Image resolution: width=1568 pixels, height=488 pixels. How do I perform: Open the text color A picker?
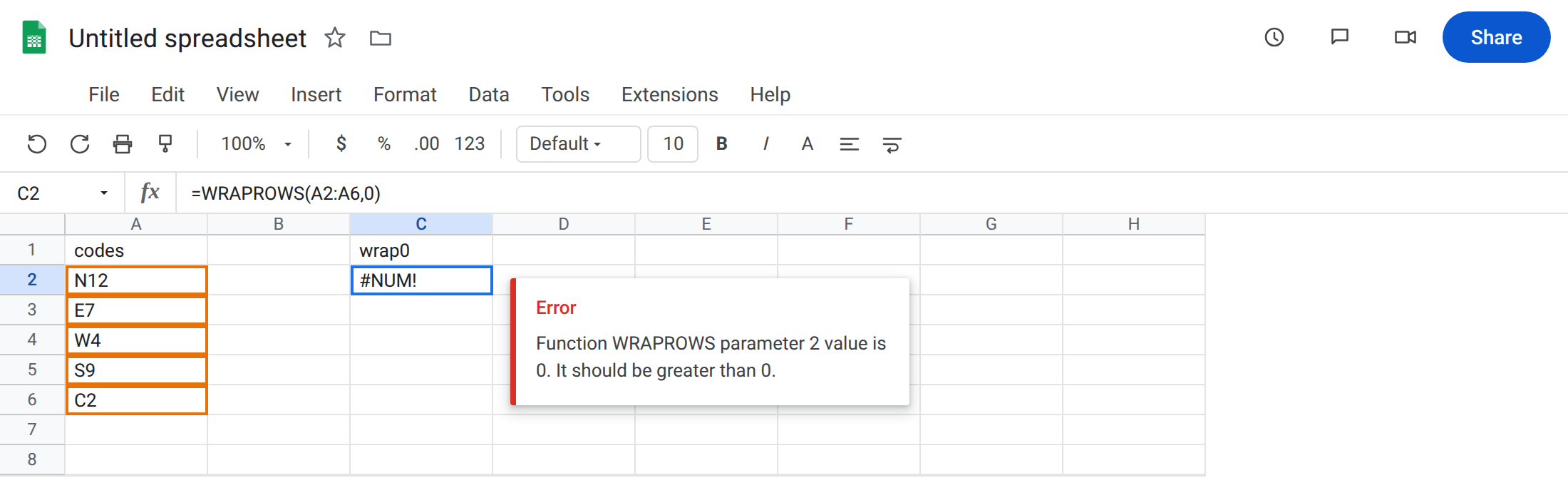point(807,144)
